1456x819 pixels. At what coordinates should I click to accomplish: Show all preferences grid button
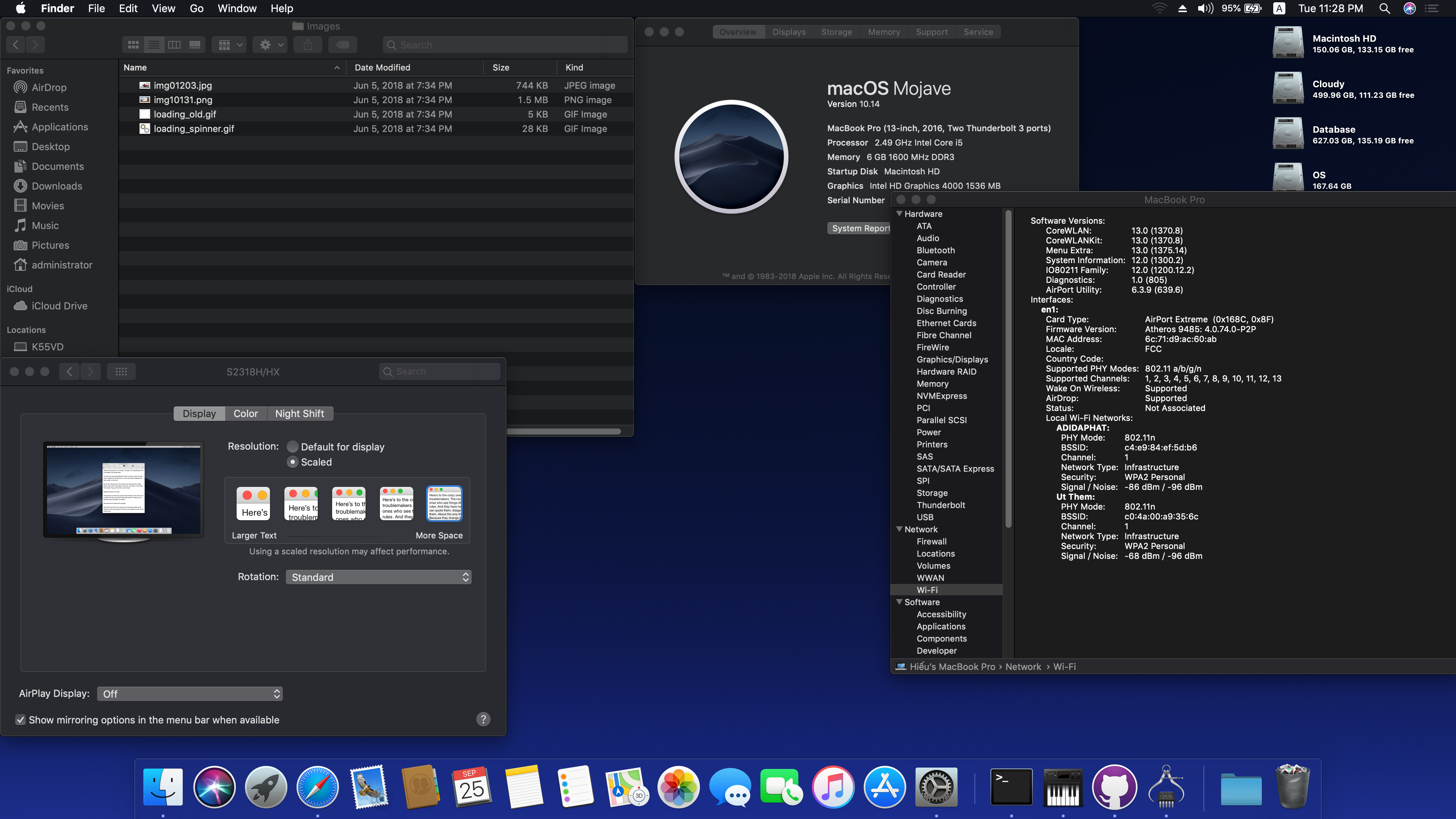point(121,371)
